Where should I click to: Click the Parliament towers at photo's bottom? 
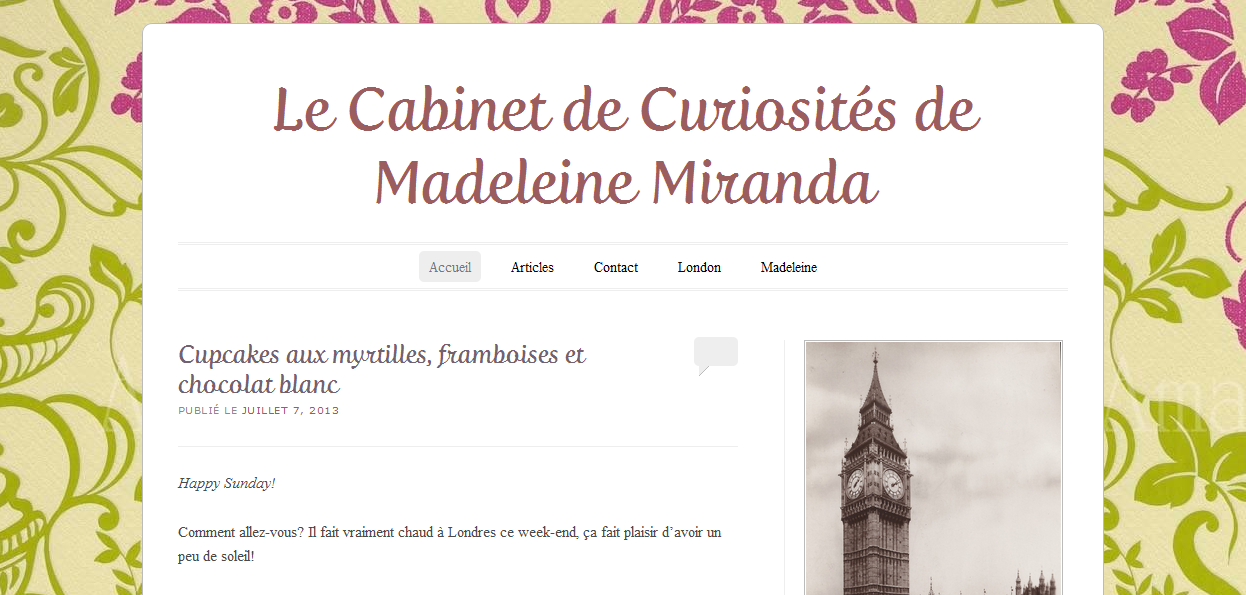1030,583
